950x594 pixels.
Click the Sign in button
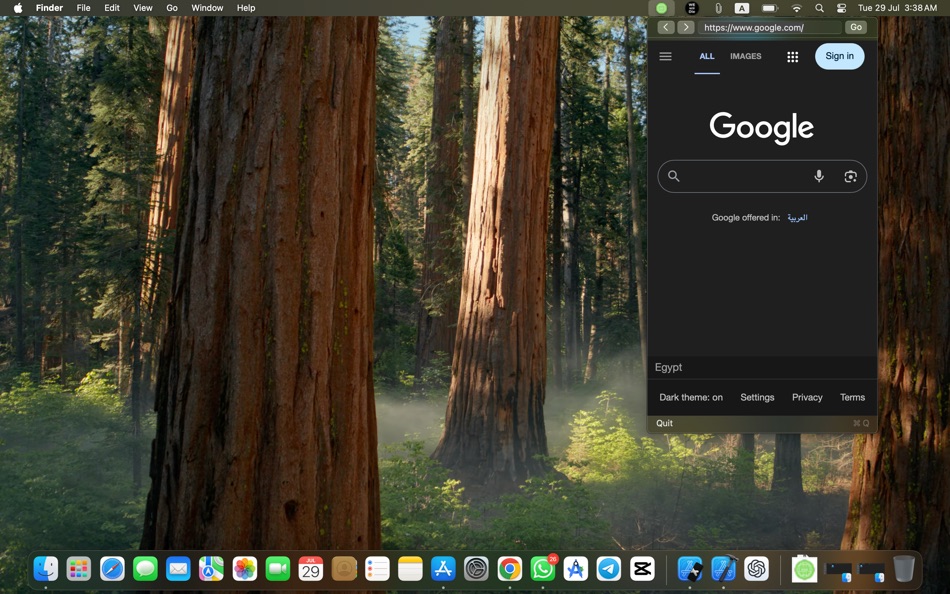coord(839,56)
